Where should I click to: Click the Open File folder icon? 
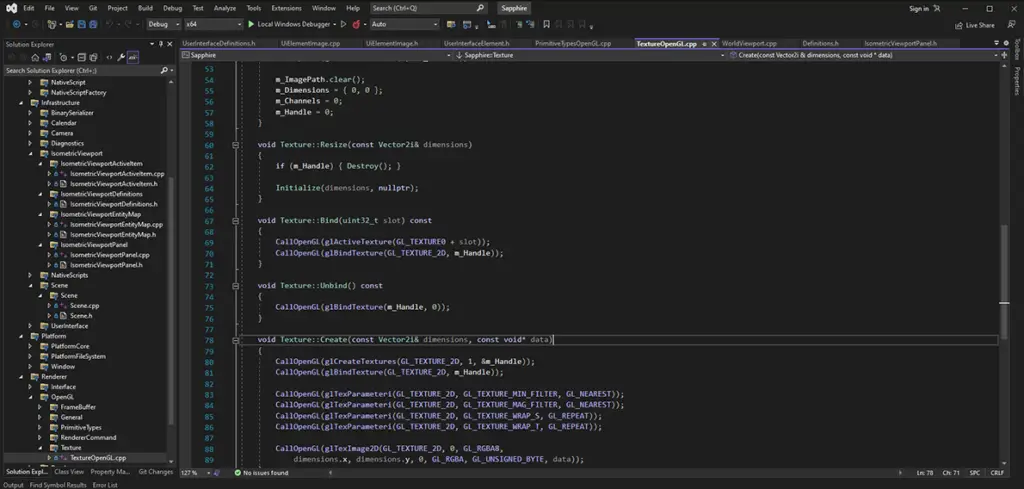click(x=69, y=24)
